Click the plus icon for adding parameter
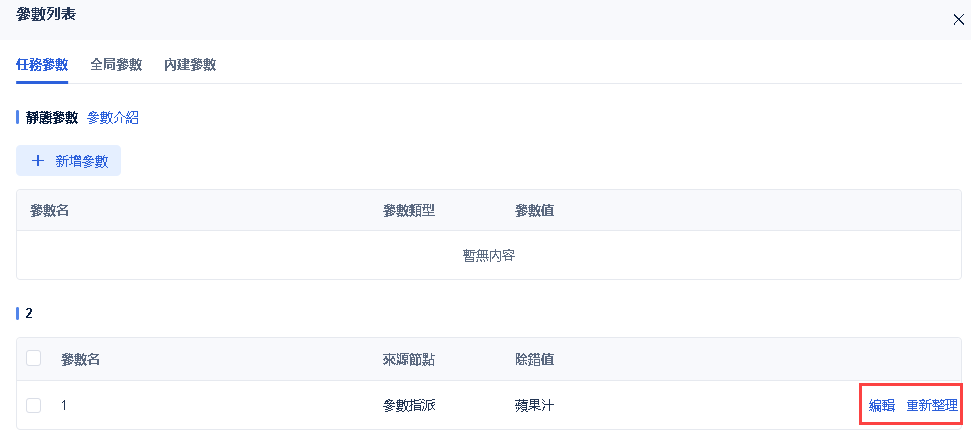The image size is (971, 440). tap(38, 161)
